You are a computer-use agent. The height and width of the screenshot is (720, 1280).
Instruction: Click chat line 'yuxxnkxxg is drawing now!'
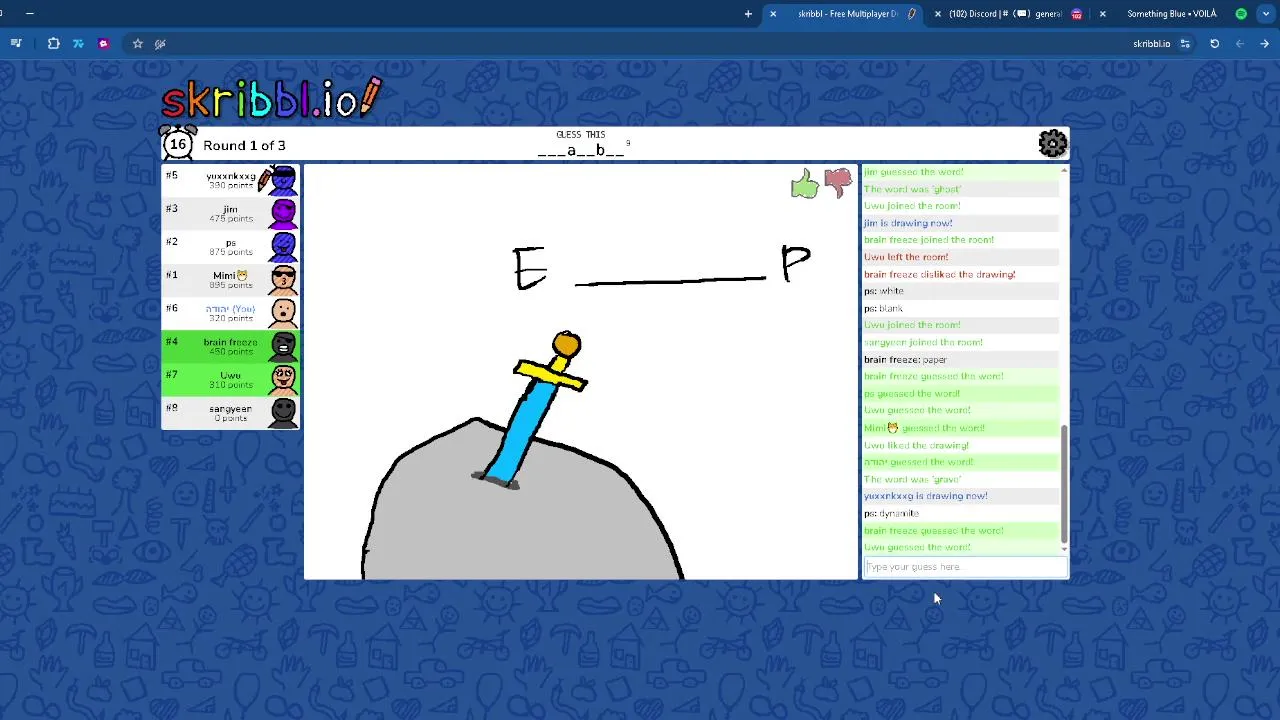pos(926,496)
